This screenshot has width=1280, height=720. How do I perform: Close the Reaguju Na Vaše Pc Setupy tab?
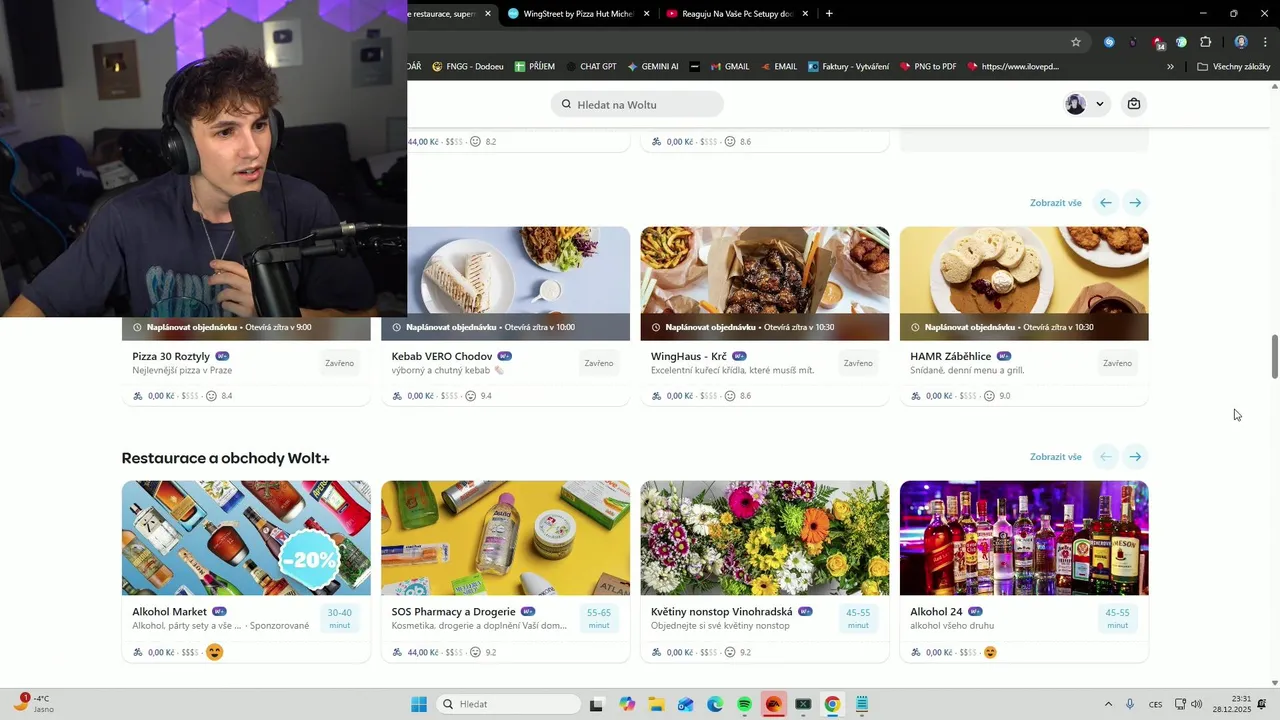coord(805,14)
